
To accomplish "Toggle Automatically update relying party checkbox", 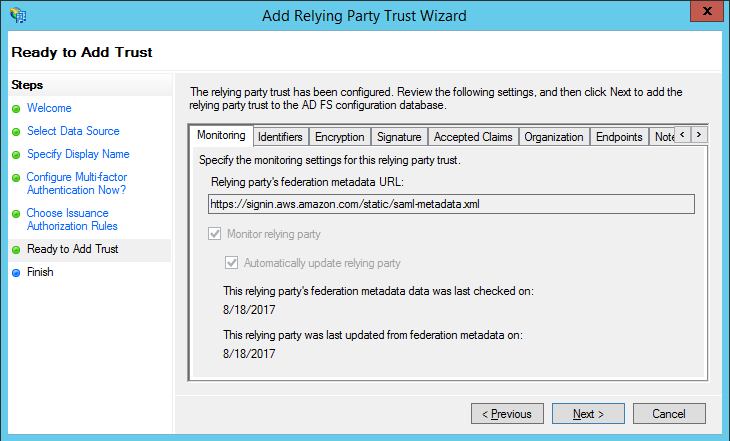I will [232, 263].
